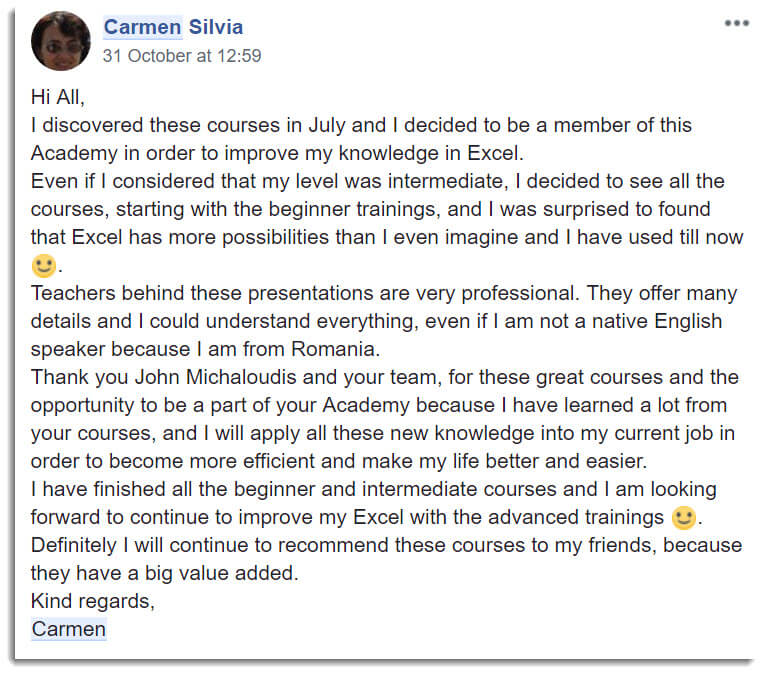This screenshot has width=762, height=674.
Task: Click 'Excel.' at the end of the Academy sentence
Action: (x=495, y=153)
